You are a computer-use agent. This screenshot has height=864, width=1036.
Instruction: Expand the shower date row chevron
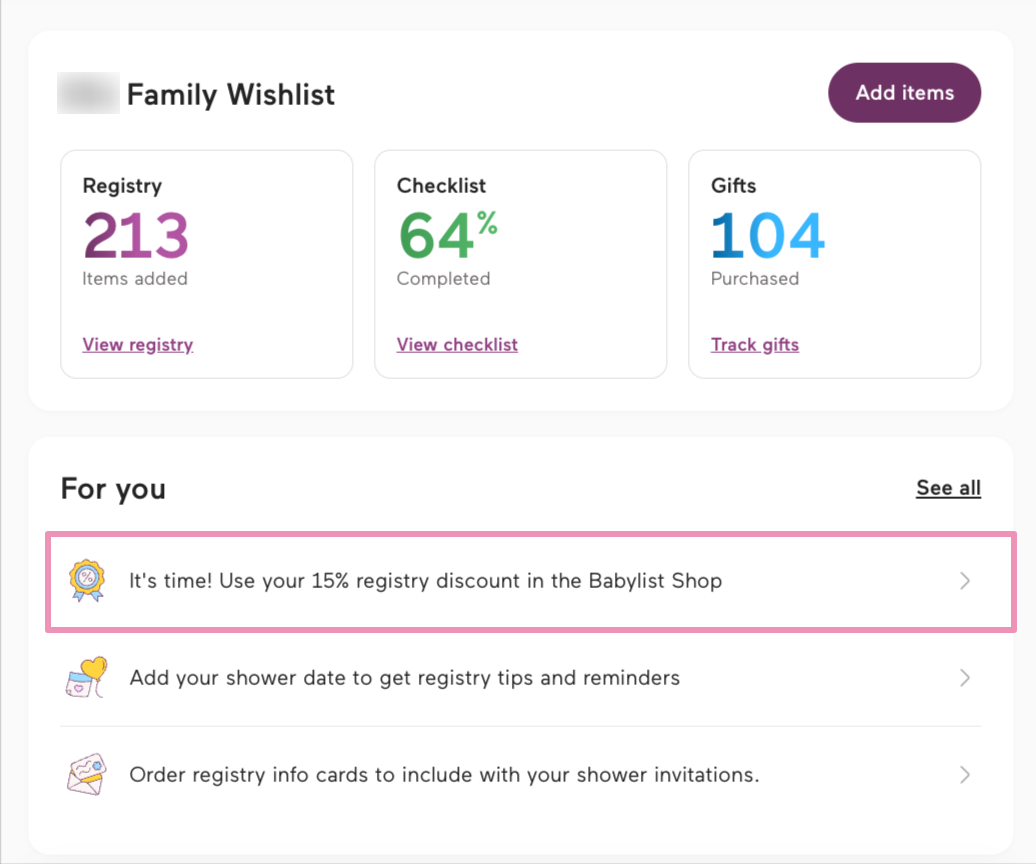click(x=964, y=677)
